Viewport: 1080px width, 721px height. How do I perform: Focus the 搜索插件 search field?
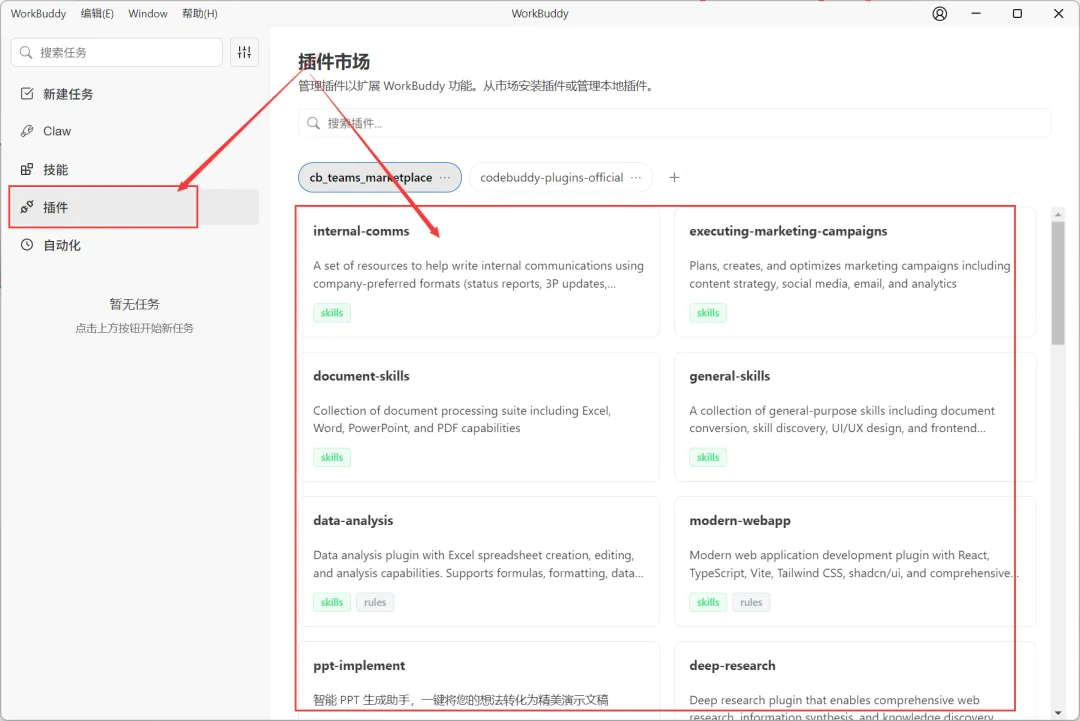(x=674, y=123)
